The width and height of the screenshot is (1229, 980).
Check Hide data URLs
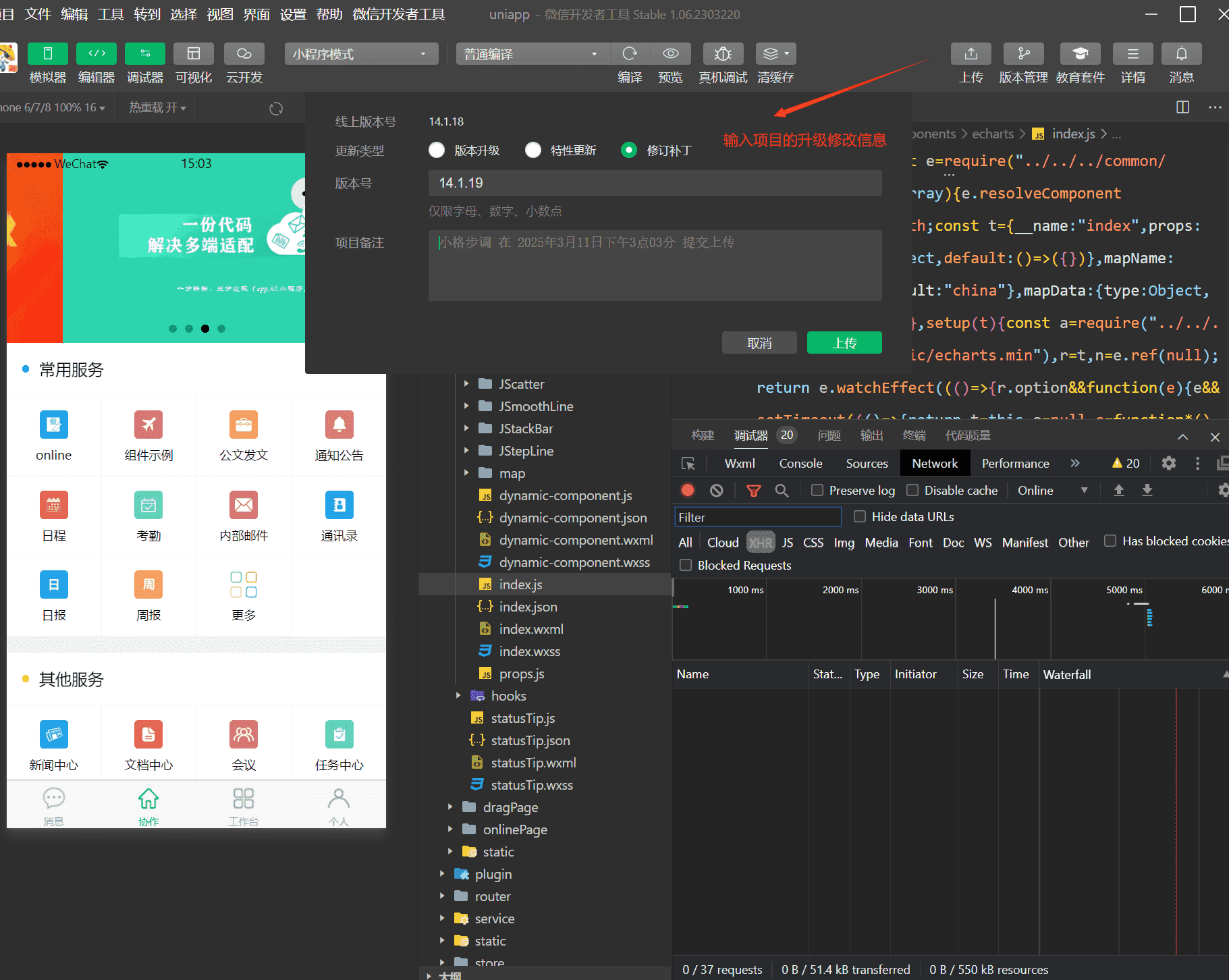860,516
